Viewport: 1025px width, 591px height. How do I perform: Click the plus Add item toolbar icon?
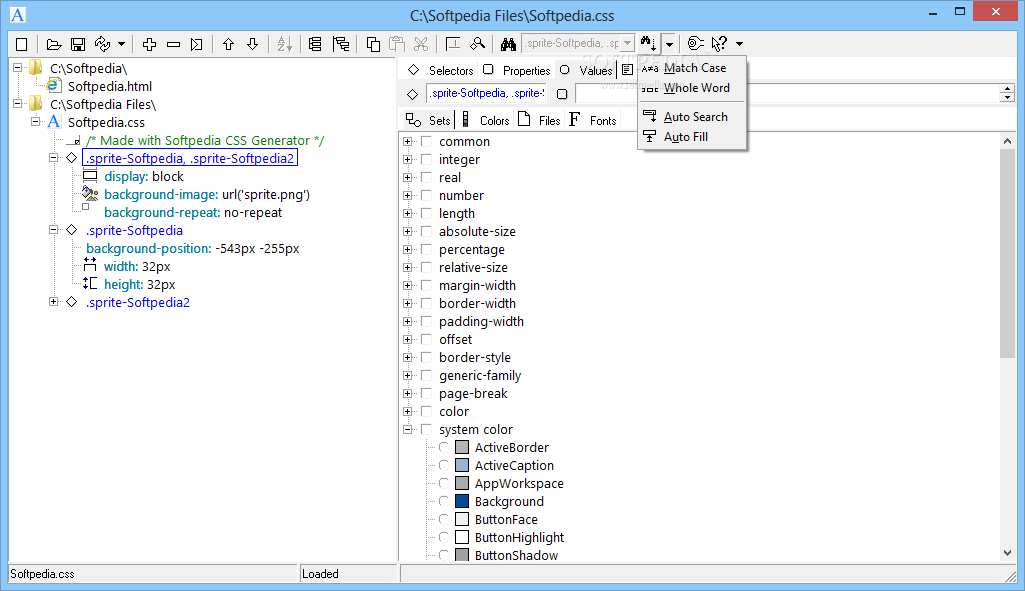(150, 44)
